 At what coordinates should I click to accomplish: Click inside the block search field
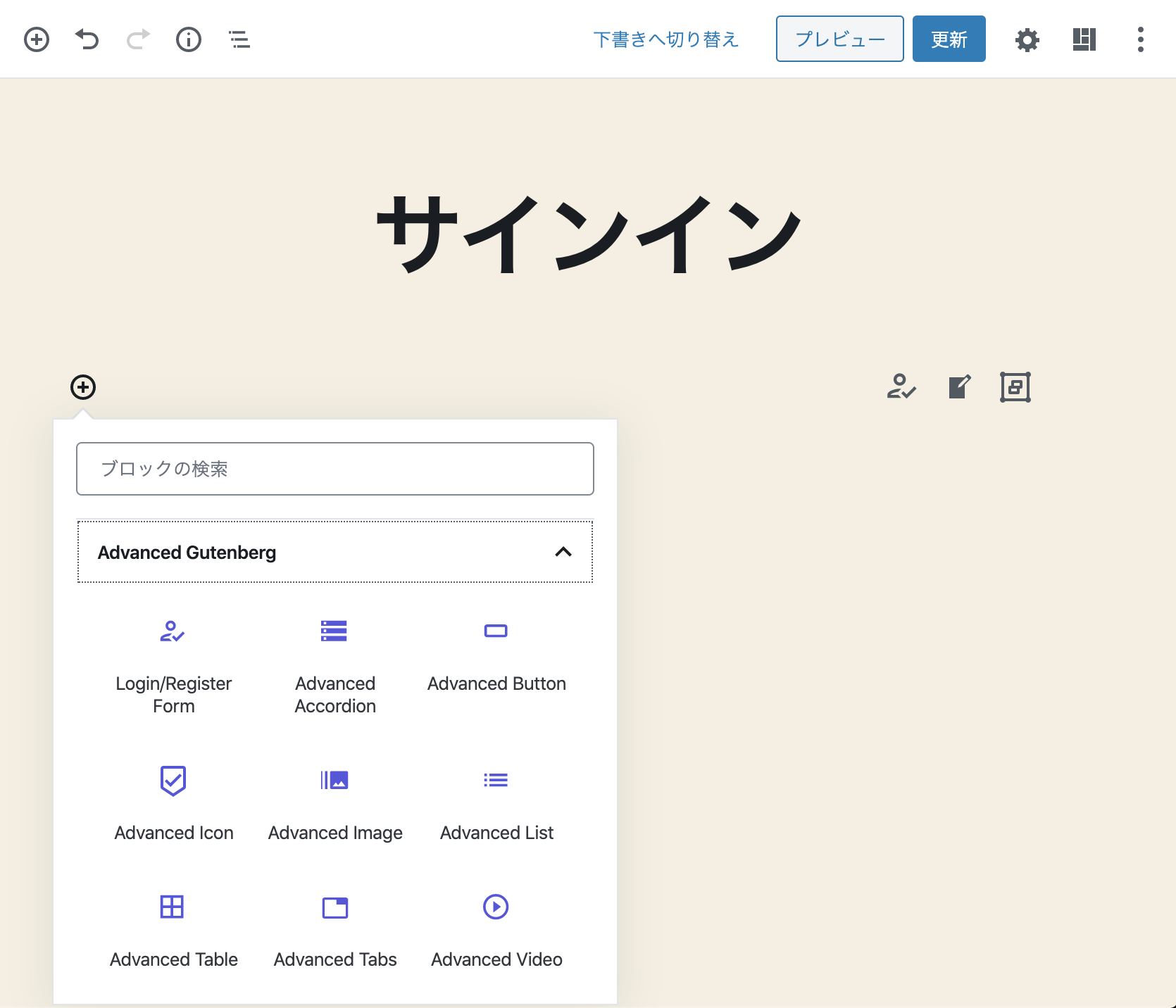pyautogui.click(x=334, y=468)
